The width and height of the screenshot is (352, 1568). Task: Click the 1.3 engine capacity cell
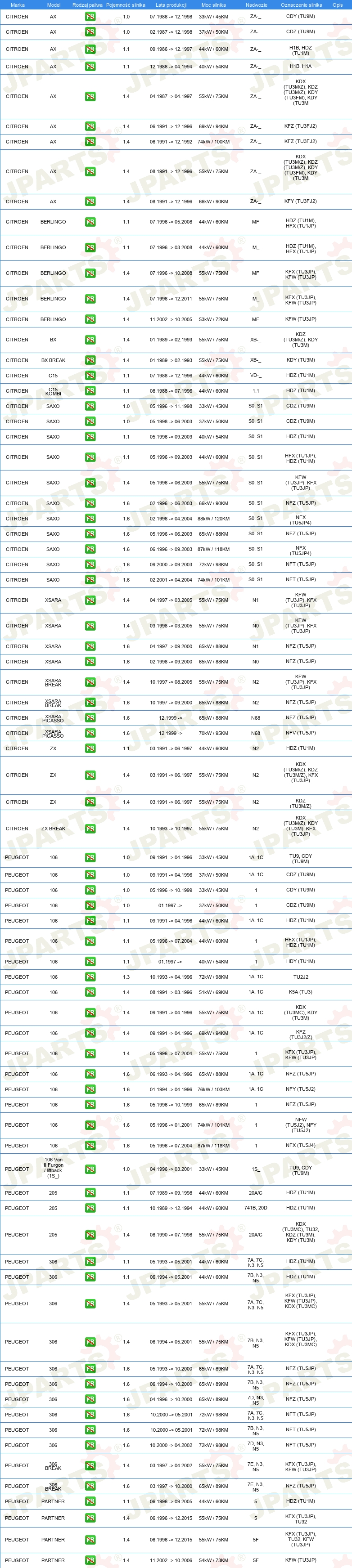point(126,977)
